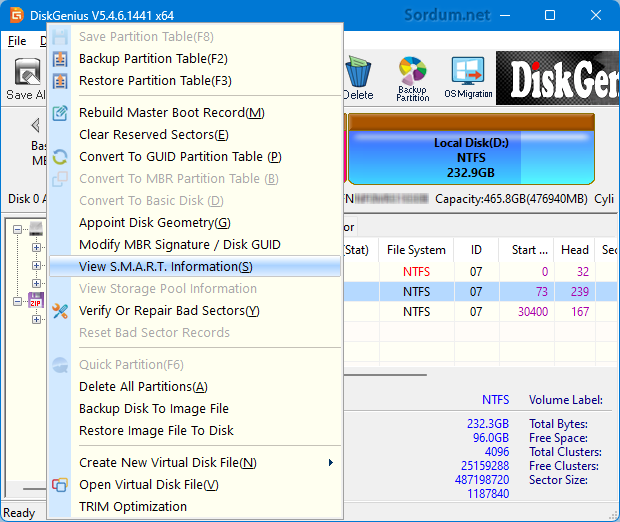This screenshot has width=620, height=522.
Task: Minimize the DiskGenius window
Action: (x=505, y=15)
